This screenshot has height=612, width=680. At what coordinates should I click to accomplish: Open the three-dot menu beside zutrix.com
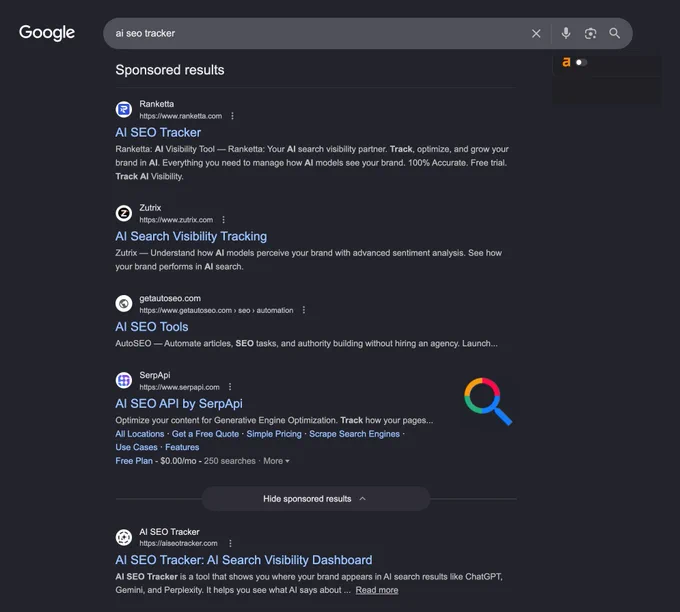pyautogui.click(x=223, y=219)
